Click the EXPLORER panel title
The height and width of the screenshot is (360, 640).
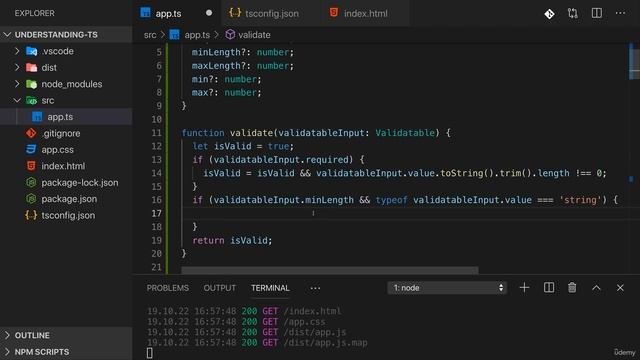pos(35,13)
